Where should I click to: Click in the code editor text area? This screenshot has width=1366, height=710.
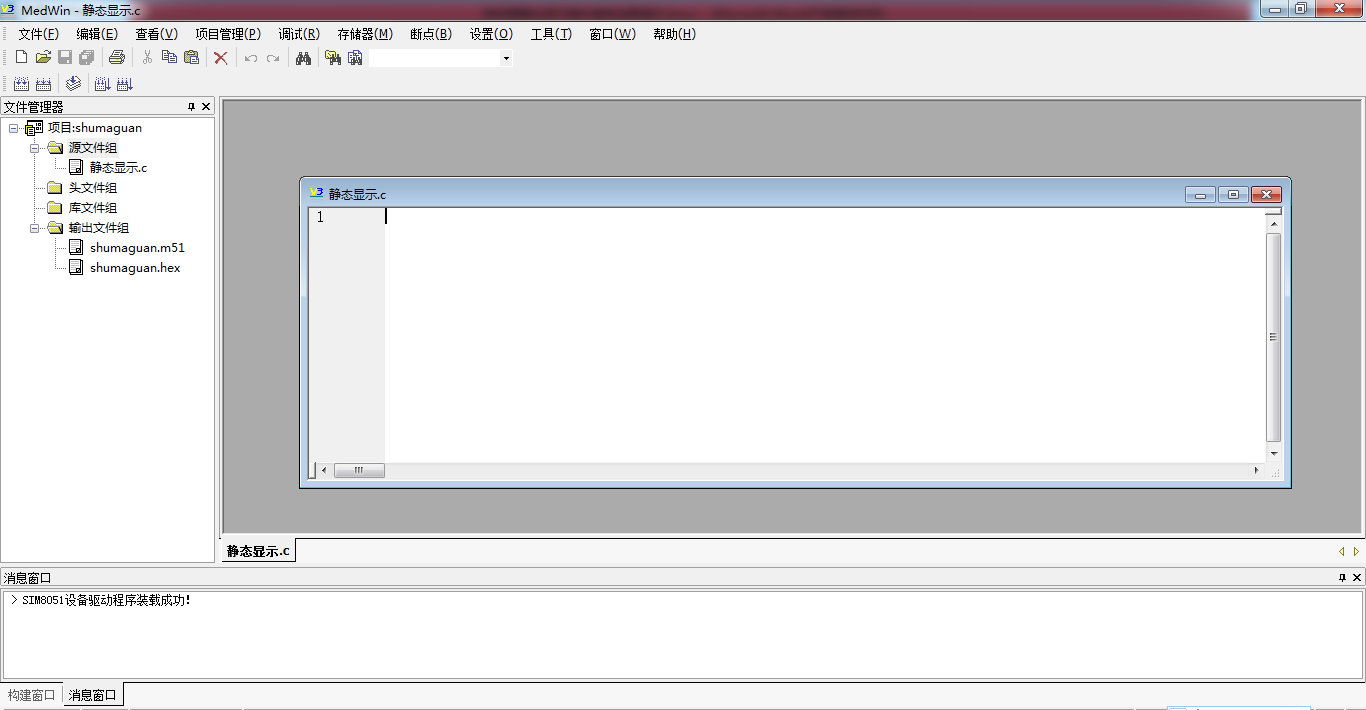[x=824, y=335]
